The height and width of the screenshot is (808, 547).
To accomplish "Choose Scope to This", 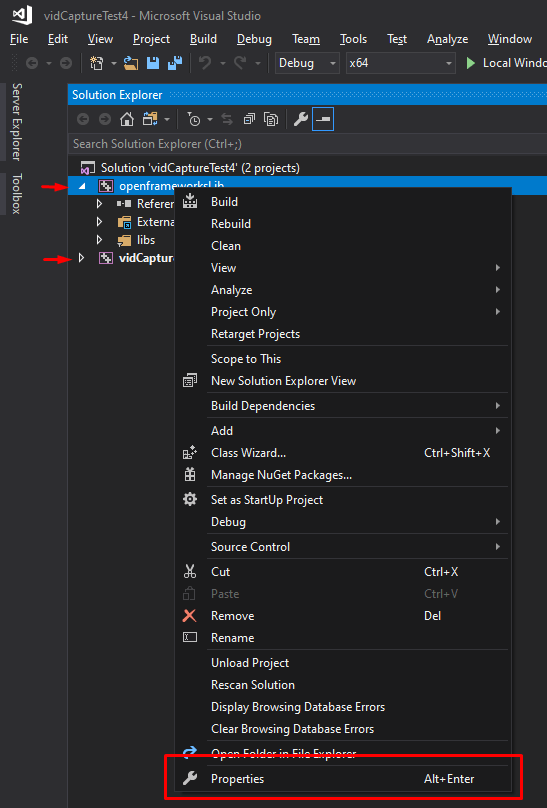I will click(343, 359).
